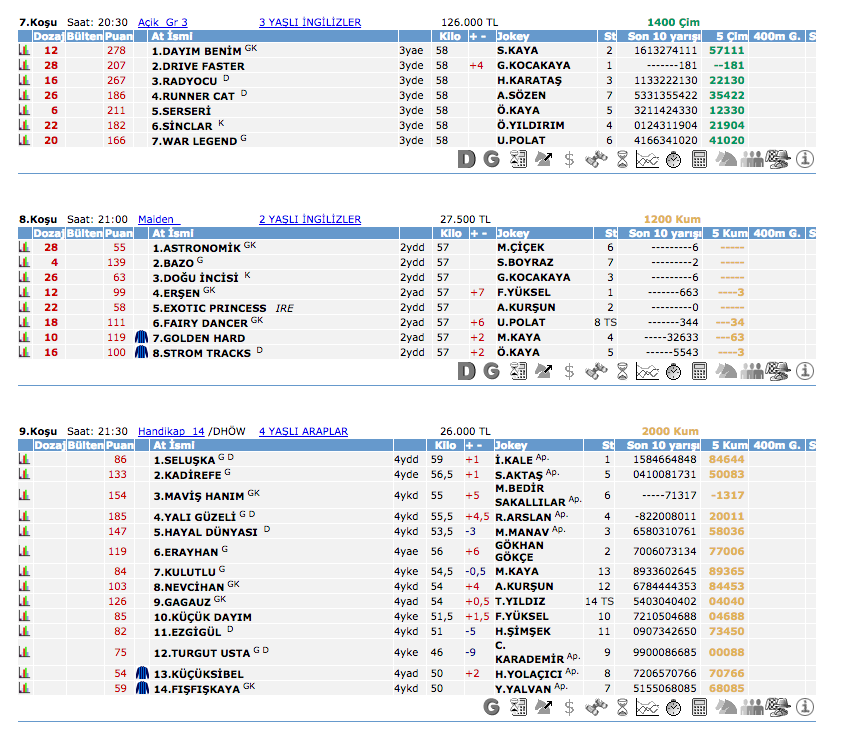Click the people group icon under race 7
Image resolution: width=853 pixels, height=741 pixels.
tap(752, 158)
